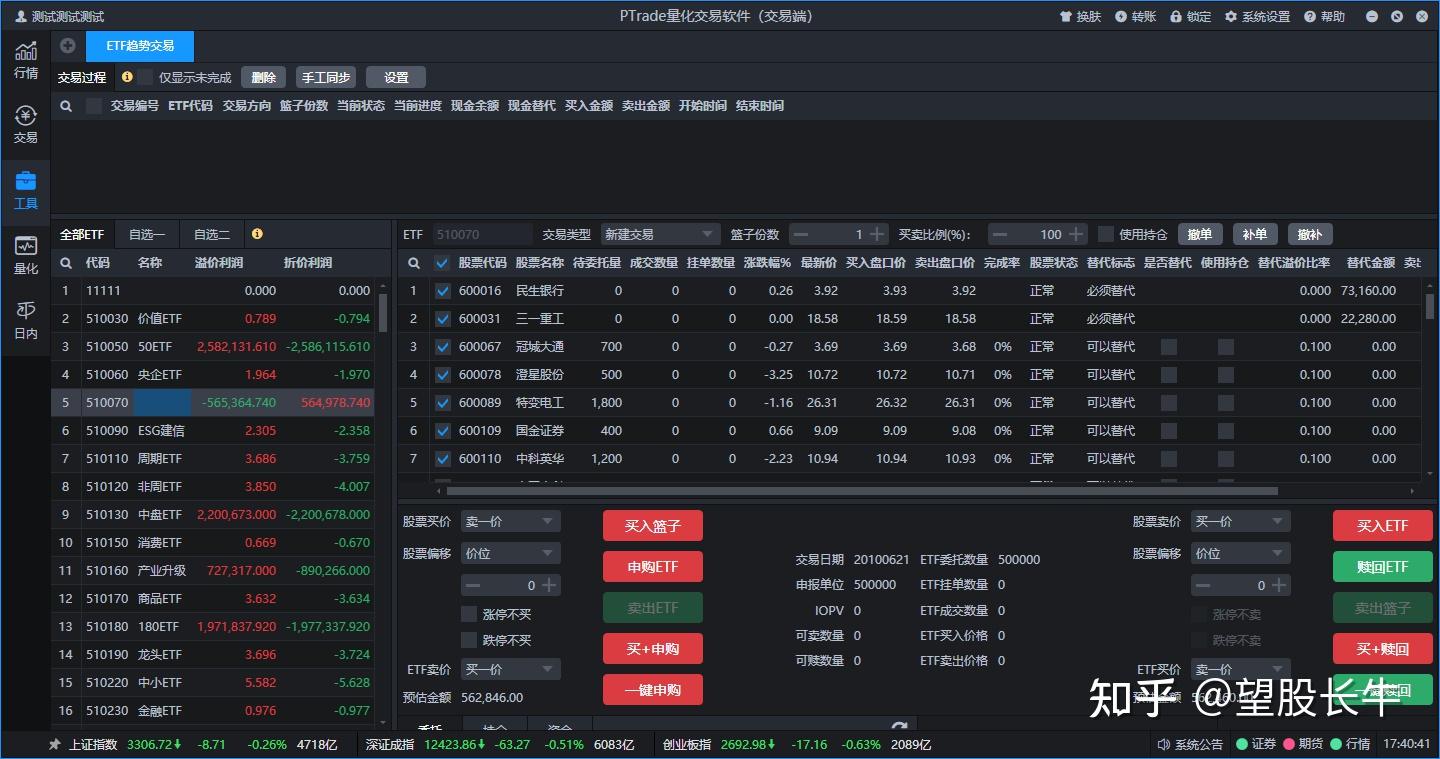Open the ETF卖价 买一价 dropdown
Screen dimensions: 1440x759
pyautogui.click(x=510, y=669)
